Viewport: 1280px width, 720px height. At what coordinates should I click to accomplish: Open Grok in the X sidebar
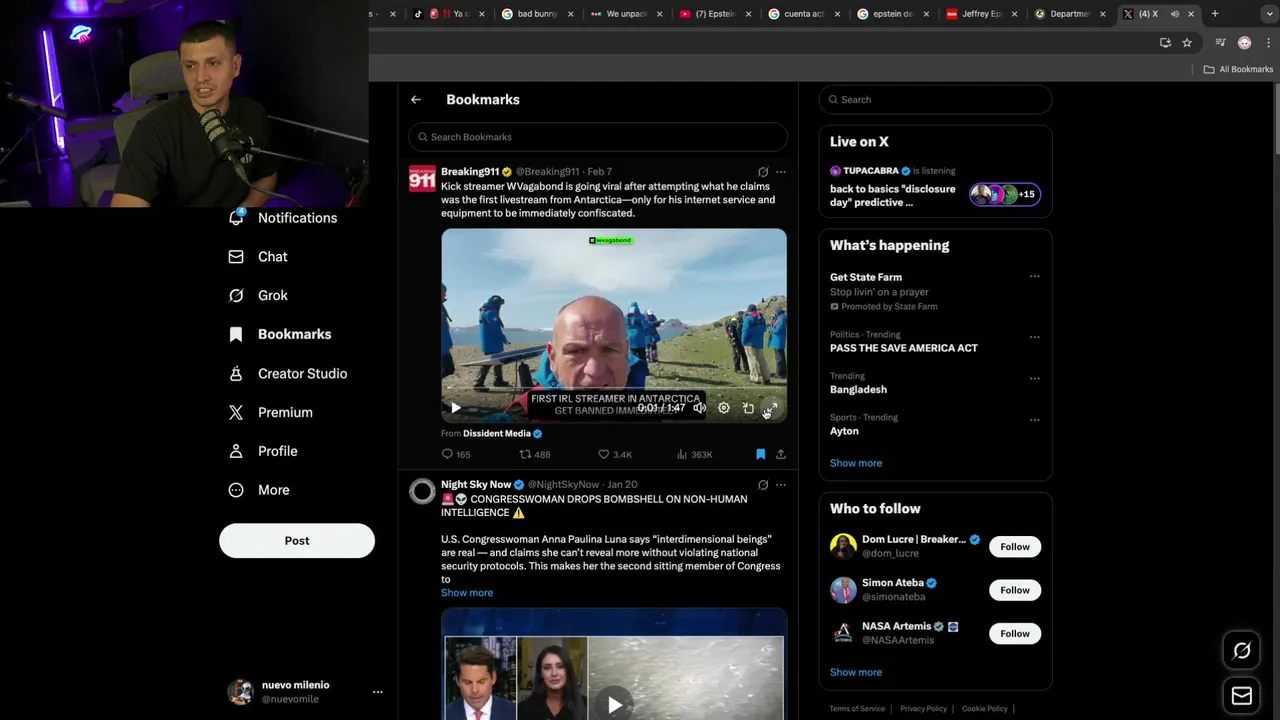pyautogui.click(x=258, y=296)
